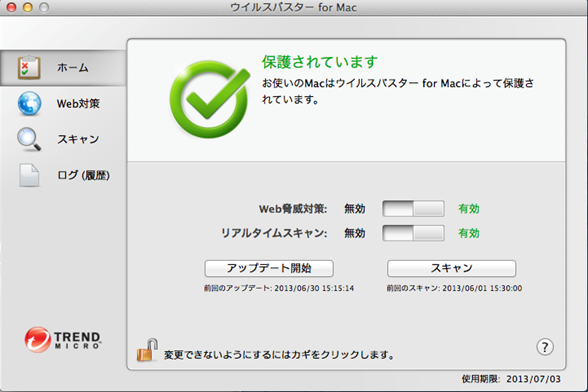Screen dimensions: 588x392
Task: Open the ログ (履歴) sidebar label
Action: 83,175
